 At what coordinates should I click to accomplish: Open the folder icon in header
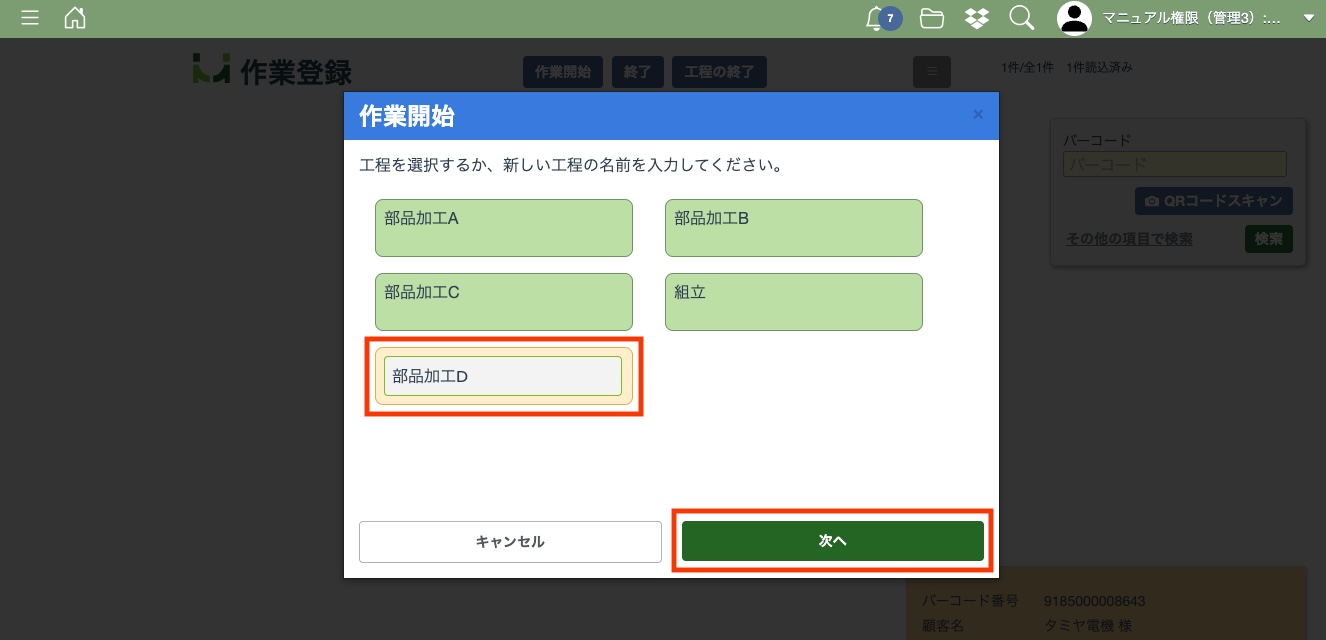(932, 18)
